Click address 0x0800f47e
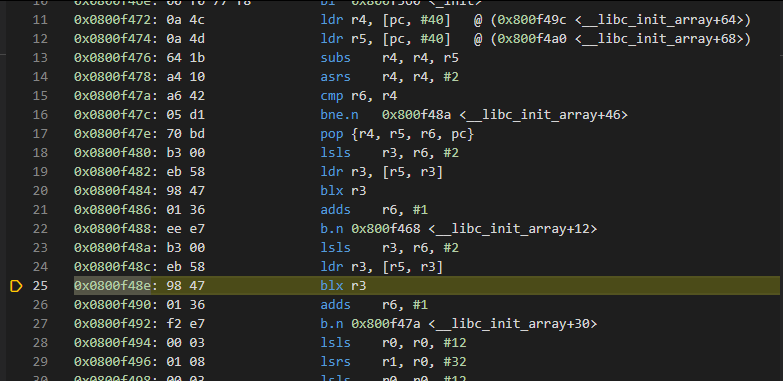This screenshot has height=381, width=783. [x=112, y=134]
